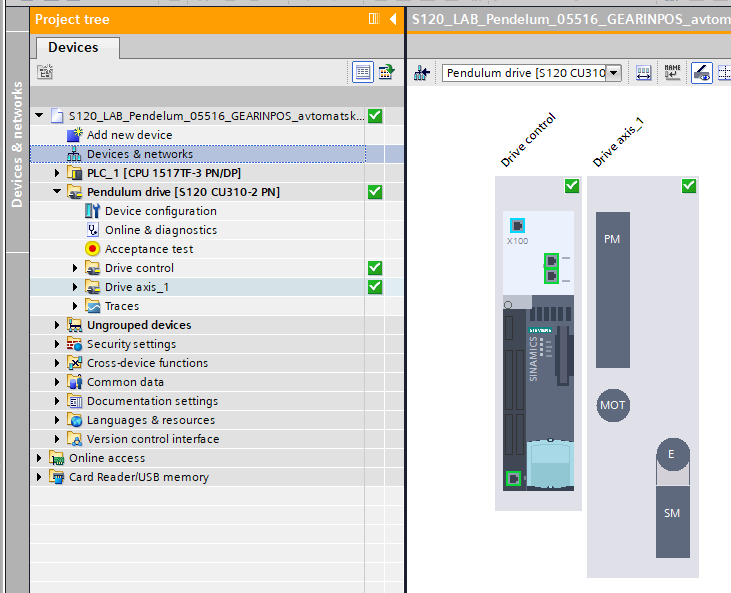This screenshot has width=731, height=593.
Task: Toggle the details view icon in tree toolbar
Action: (x=362, y=72)
